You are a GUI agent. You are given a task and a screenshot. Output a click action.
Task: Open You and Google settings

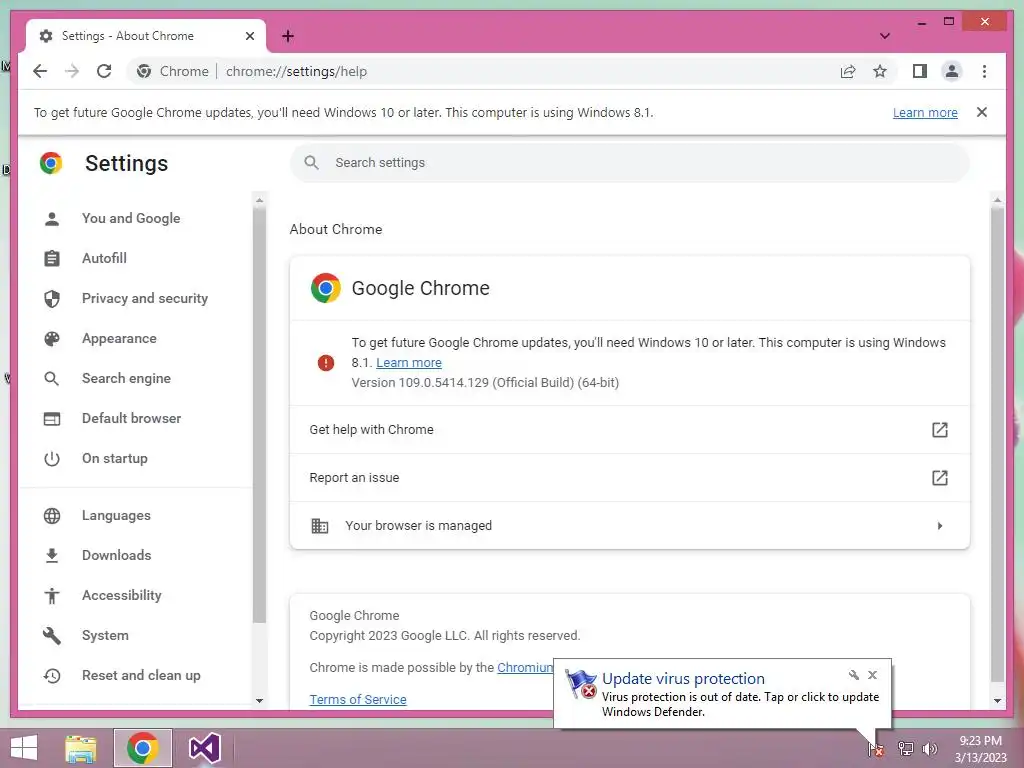tap(131, 219)
